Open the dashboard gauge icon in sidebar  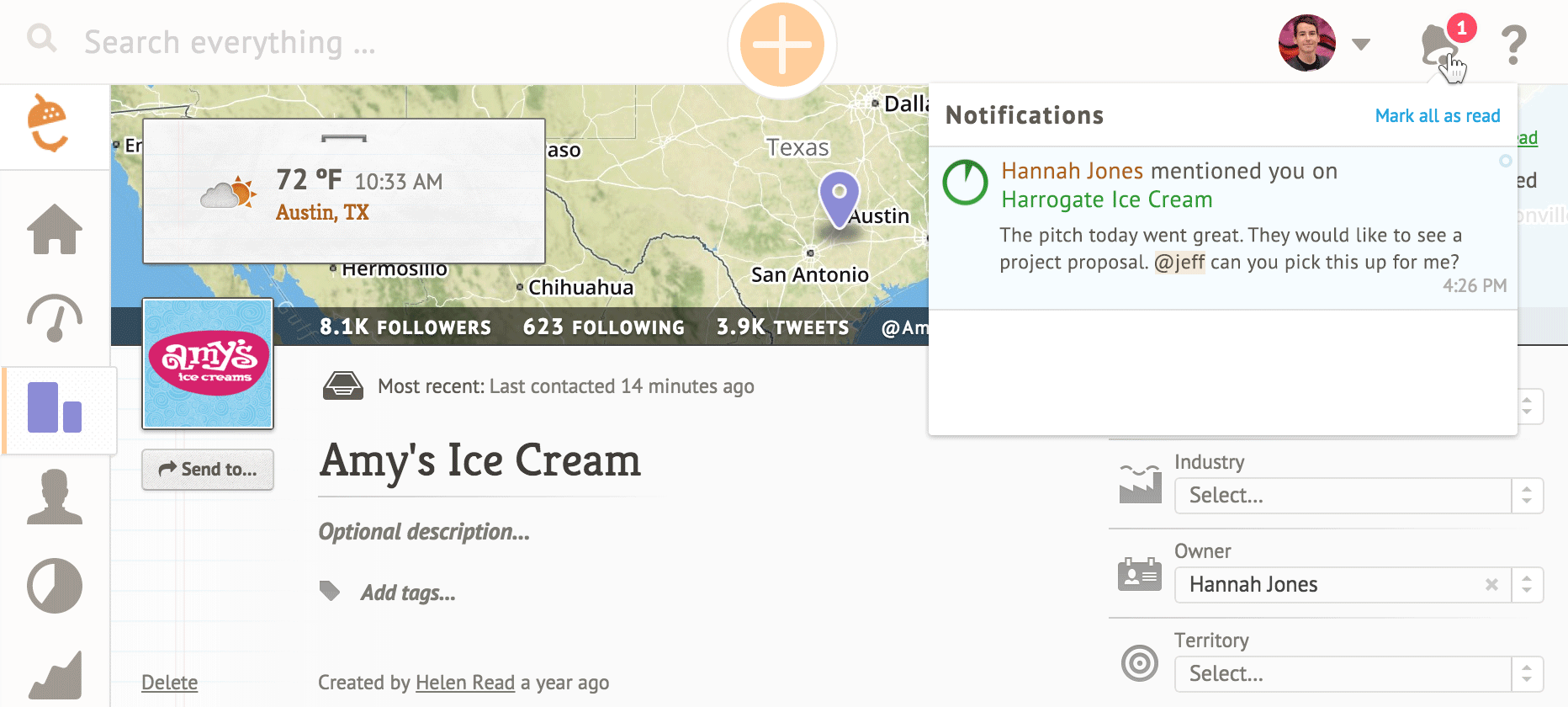pyautogui.click(x=55, y=318)
